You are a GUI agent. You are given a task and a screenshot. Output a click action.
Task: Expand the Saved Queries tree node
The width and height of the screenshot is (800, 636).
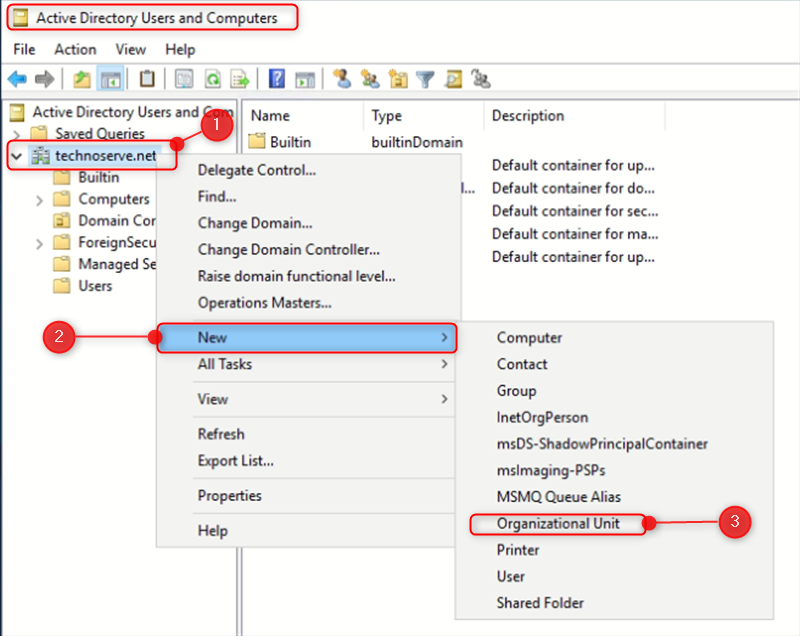click(x=18, y=133)
